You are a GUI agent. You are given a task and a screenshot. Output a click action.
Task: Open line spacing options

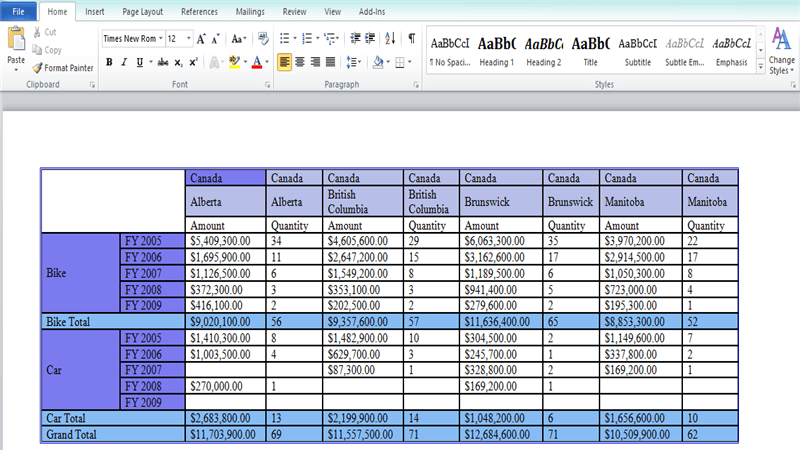point(352,62)
